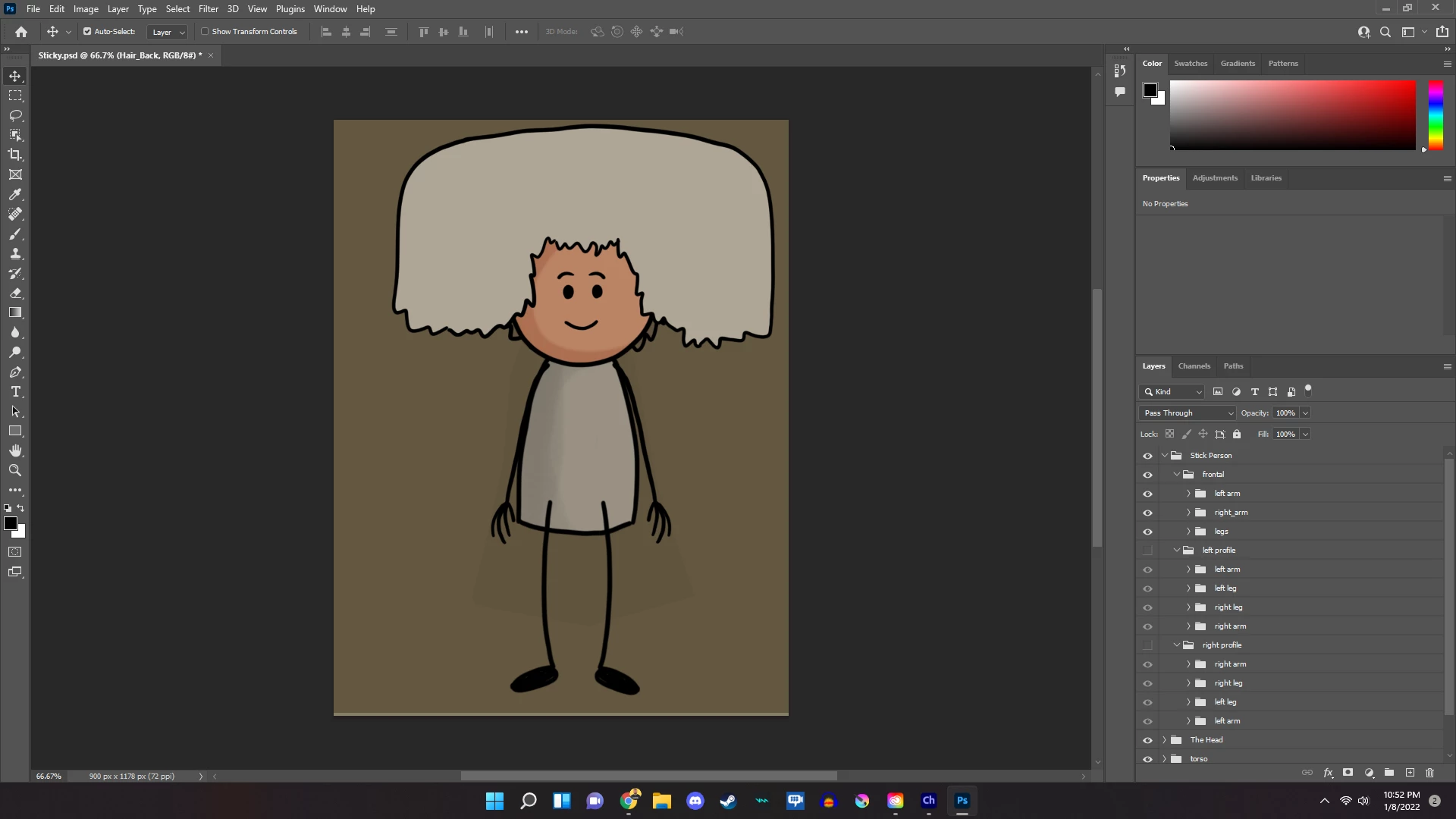Select the Clone Stamp tool

click(15, 253)
